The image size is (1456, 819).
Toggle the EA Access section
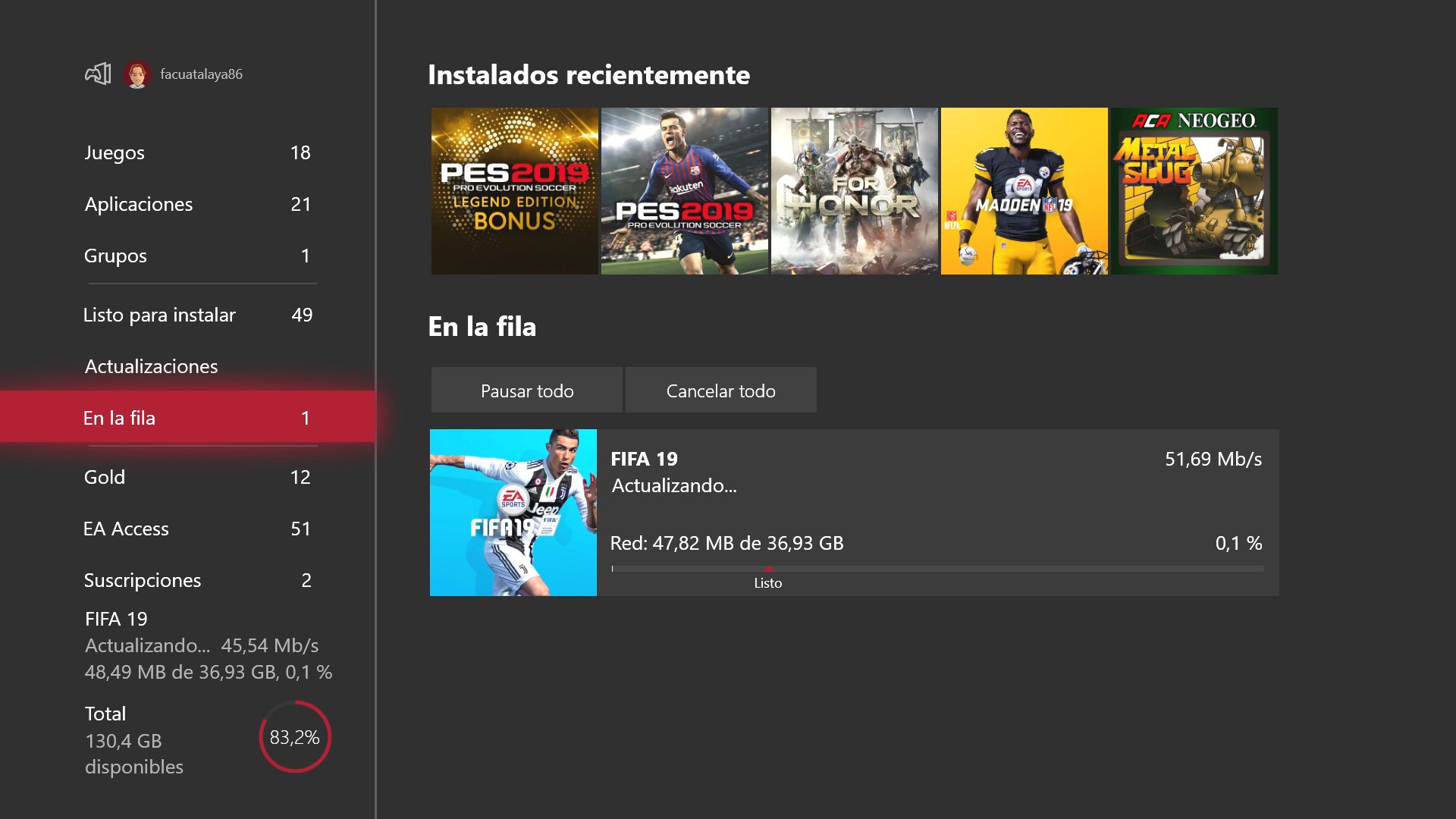click(198, 527)
